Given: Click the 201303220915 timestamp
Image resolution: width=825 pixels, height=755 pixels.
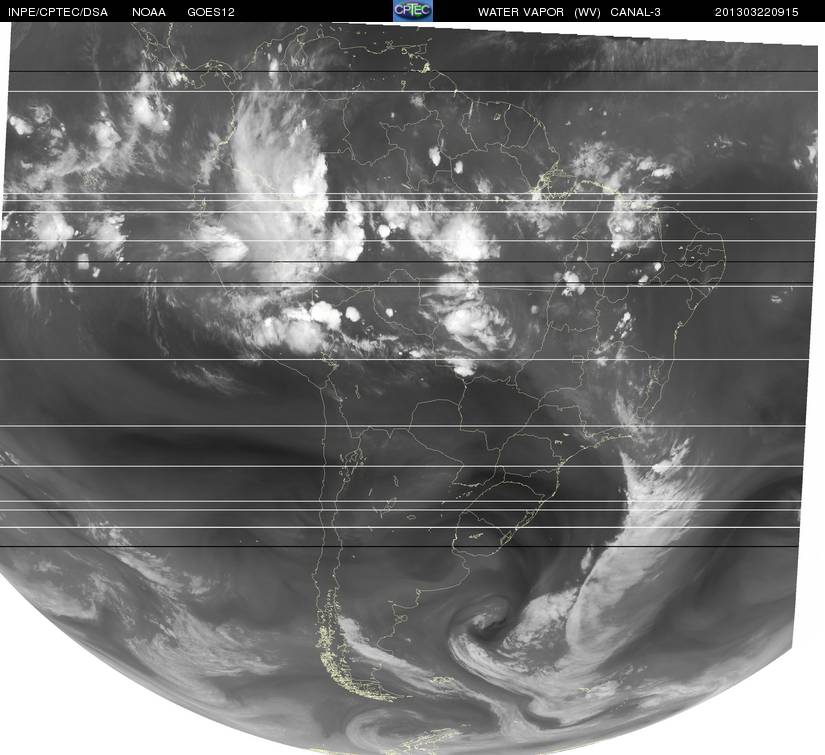Looking at the screenshot, I should [757, 12].
